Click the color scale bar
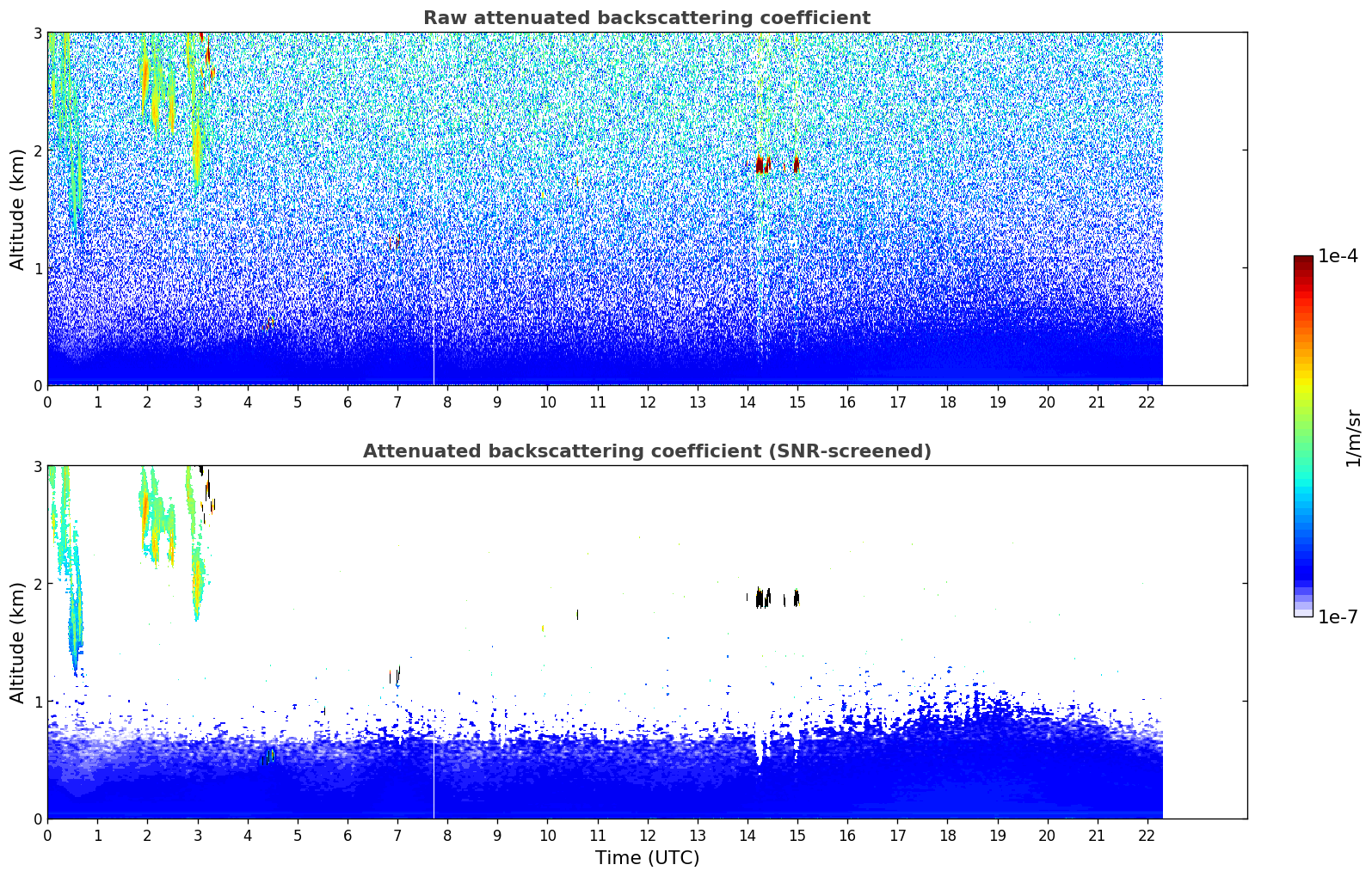Image resolution: width=1372 pixels, height=877 pixels. pos(1303,436)
